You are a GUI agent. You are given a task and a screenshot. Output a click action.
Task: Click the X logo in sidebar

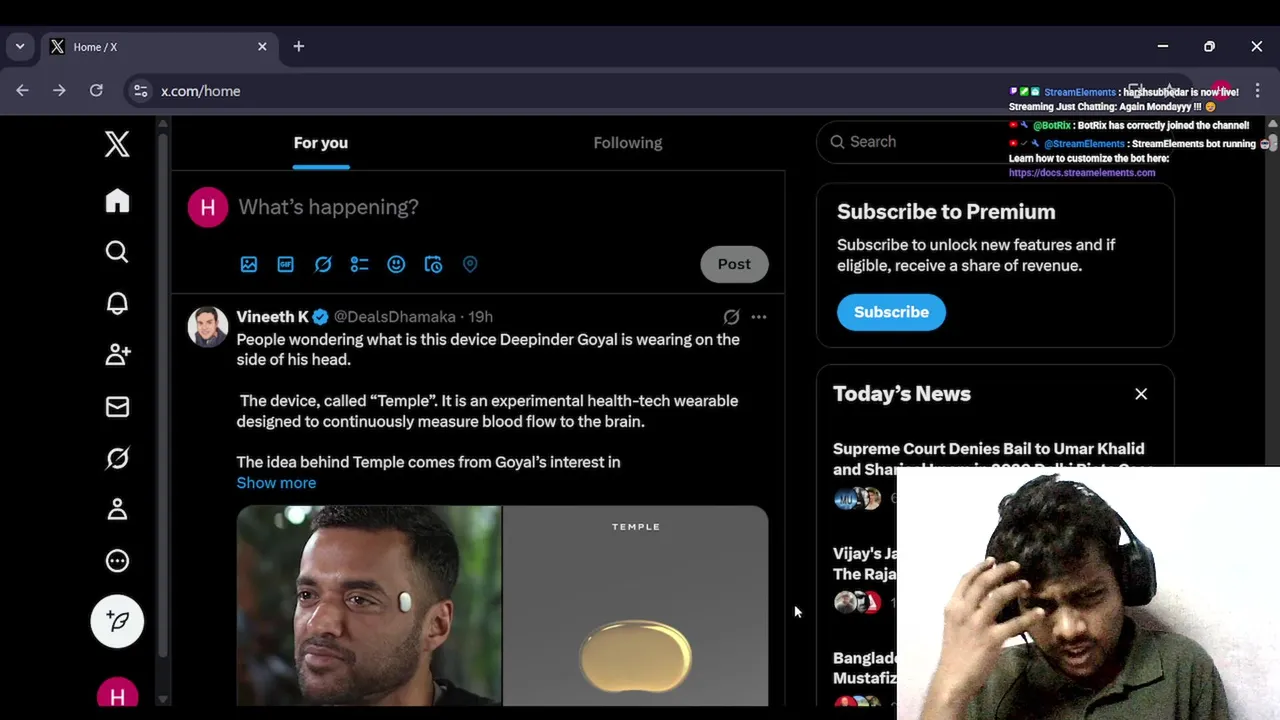(117, 144)
